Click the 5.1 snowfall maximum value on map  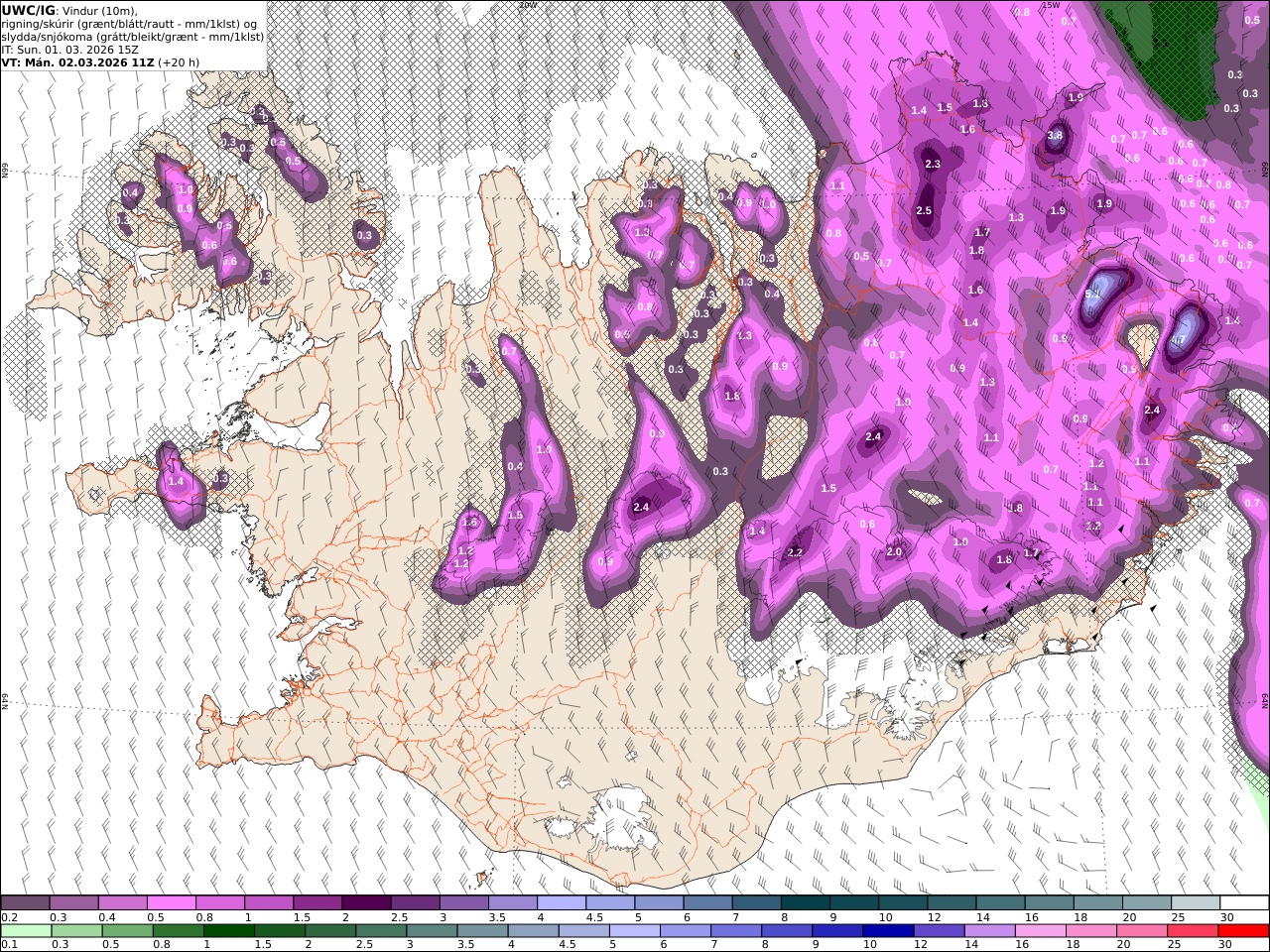pos(1093,295)
